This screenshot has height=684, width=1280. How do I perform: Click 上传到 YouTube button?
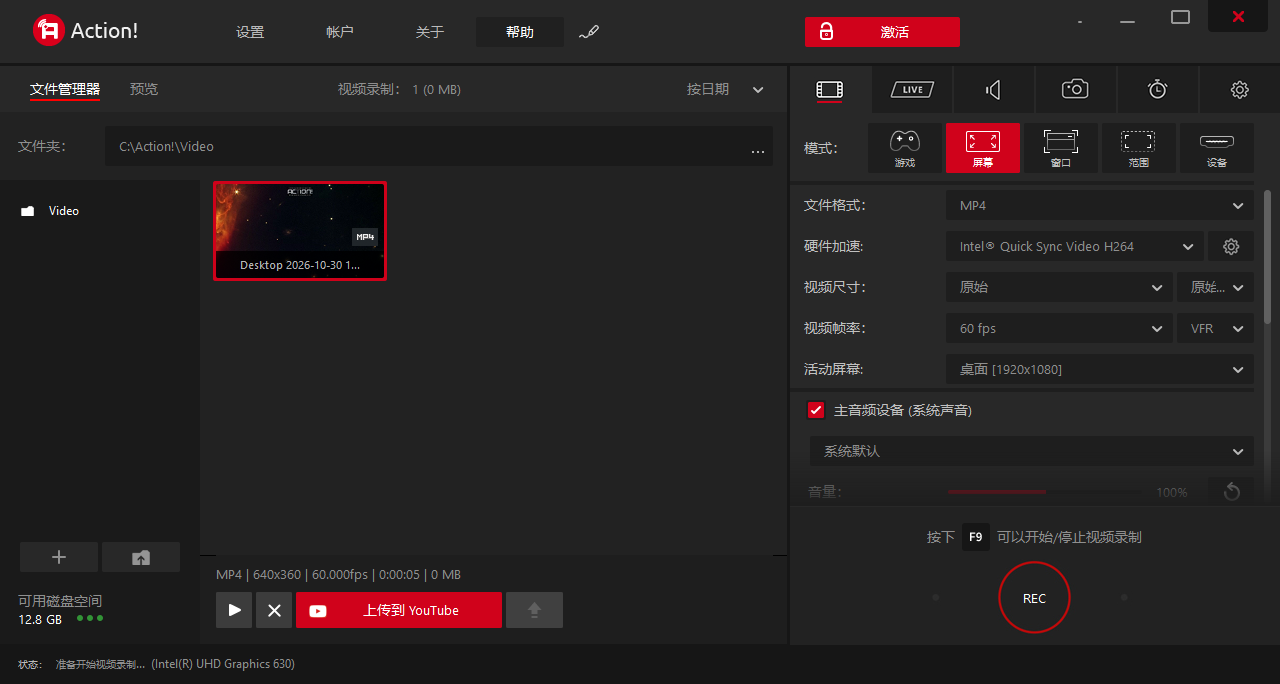point(399,610)
